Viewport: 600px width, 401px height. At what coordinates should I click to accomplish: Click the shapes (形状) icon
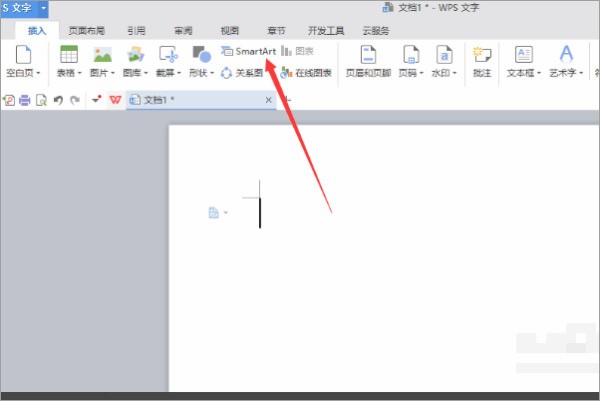tap(201, 55)
